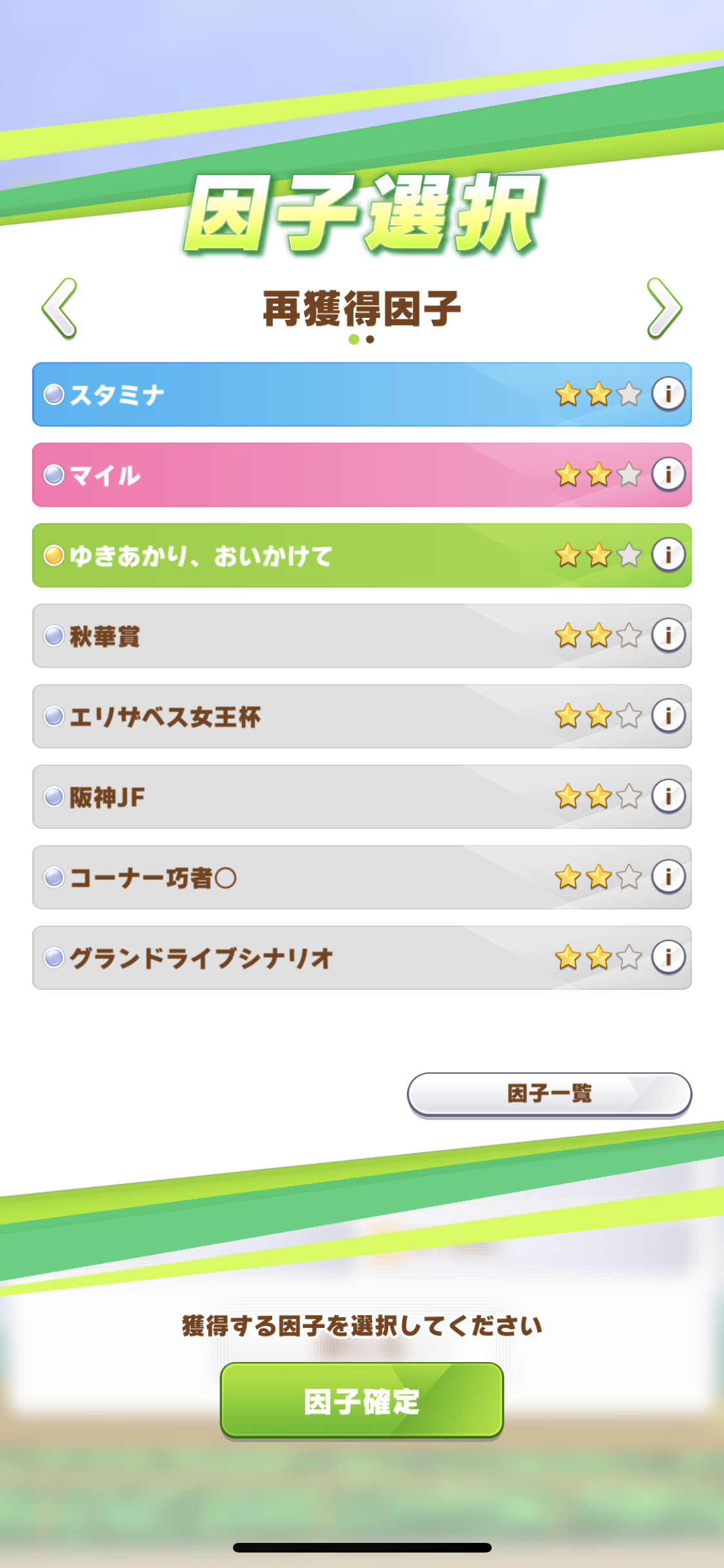724x1568 pixels.
Task: Confirm selection with 因子確定 button
Action: click(362, 1401)
